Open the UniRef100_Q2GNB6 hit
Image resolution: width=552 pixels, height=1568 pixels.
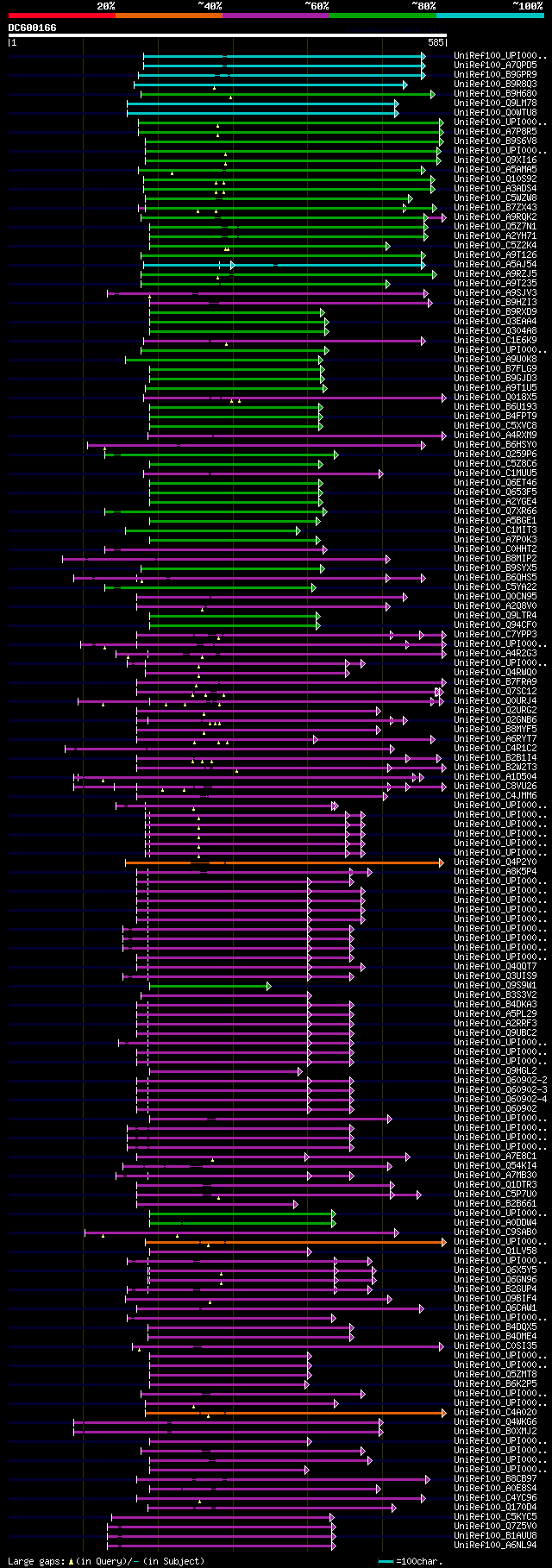click(495, 720)
